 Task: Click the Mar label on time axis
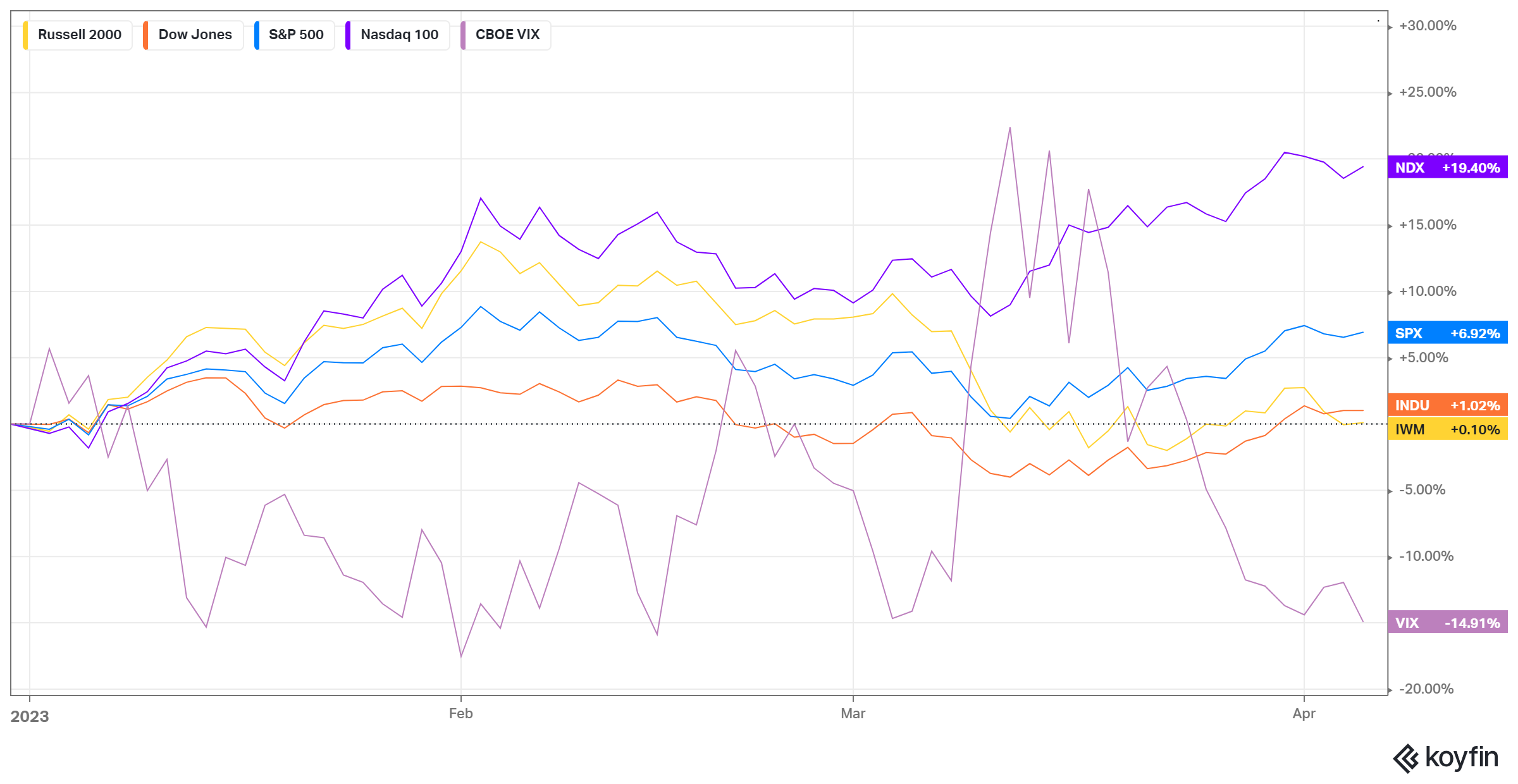click(x=853, y=714)
